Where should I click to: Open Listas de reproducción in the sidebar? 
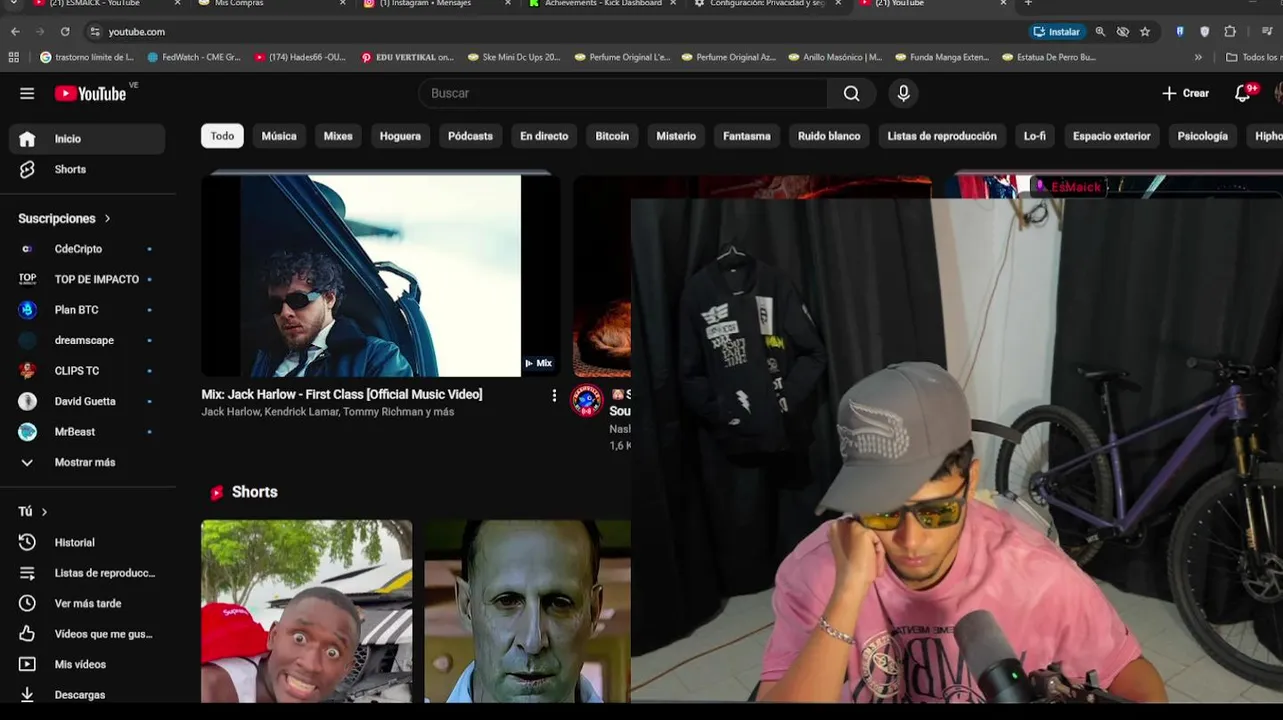pyautogui.click(x=87, y=573)
